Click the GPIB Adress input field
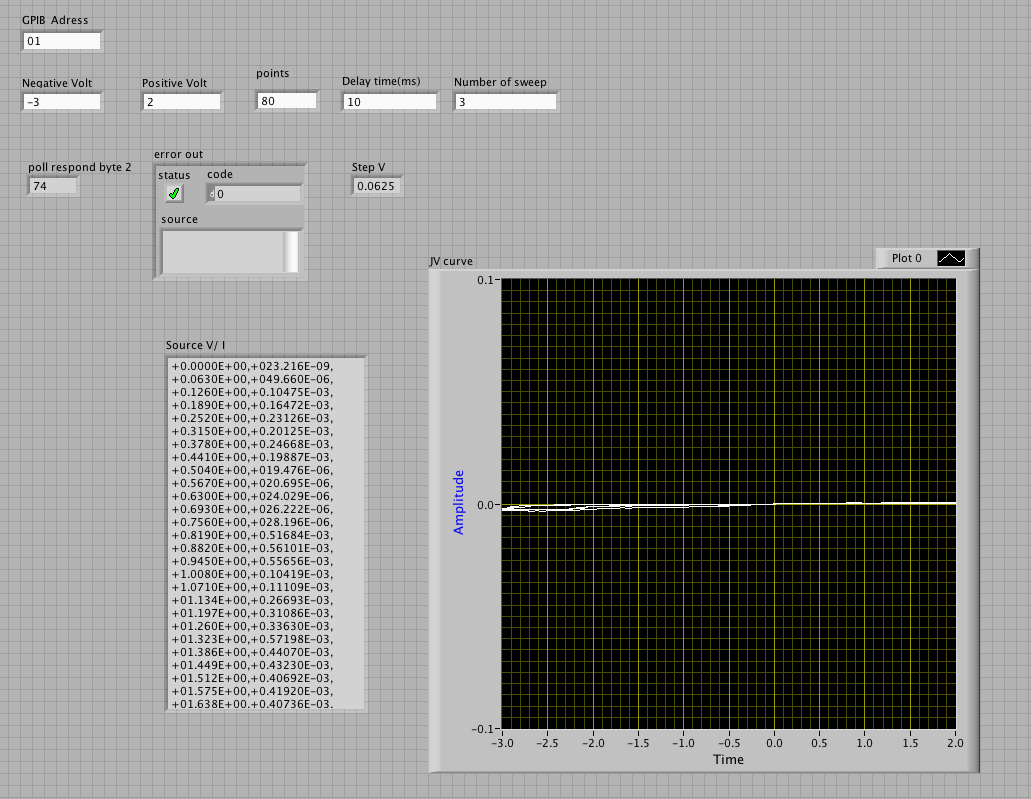The height and width of the screenshot is (799, 1031). [x=62, y=41]
